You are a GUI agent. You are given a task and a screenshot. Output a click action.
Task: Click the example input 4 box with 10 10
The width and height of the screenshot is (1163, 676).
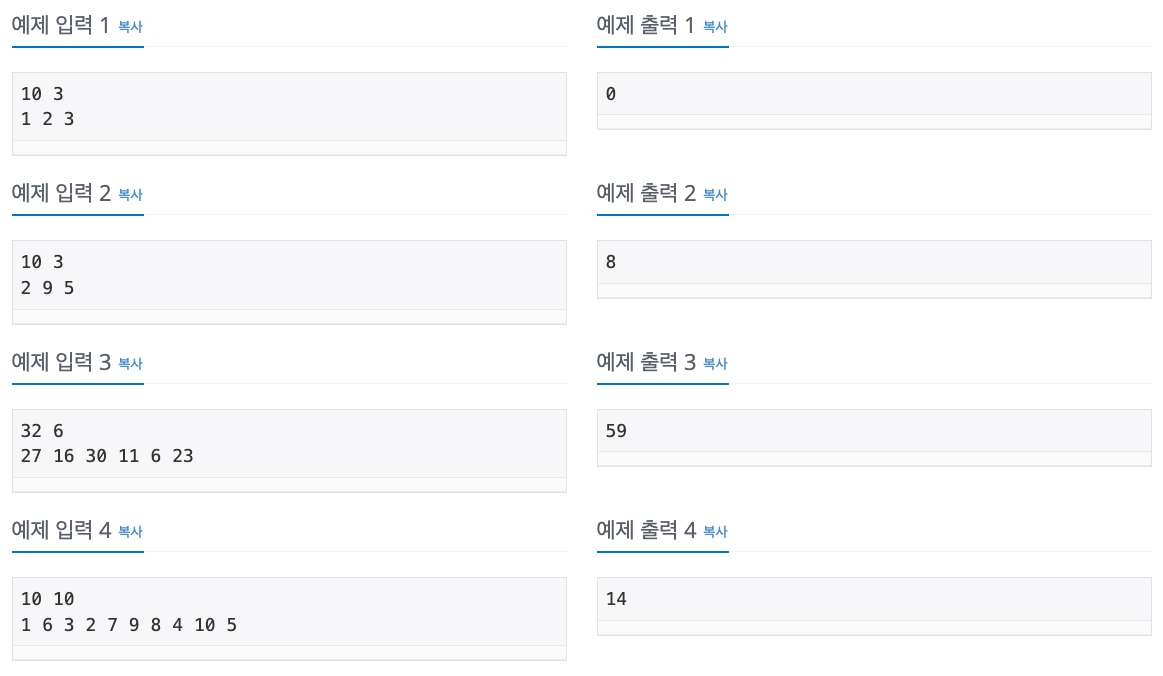[289, 619]
